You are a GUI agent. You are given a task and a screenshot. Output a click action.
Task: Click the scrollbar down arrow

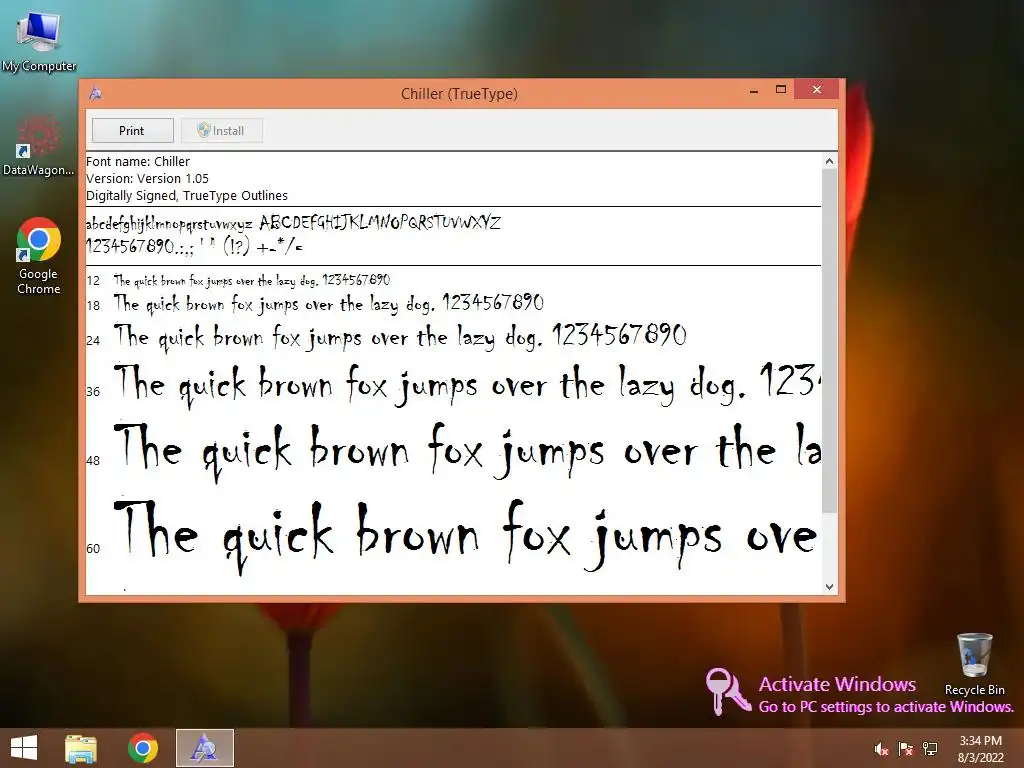(x=829, y=586)
